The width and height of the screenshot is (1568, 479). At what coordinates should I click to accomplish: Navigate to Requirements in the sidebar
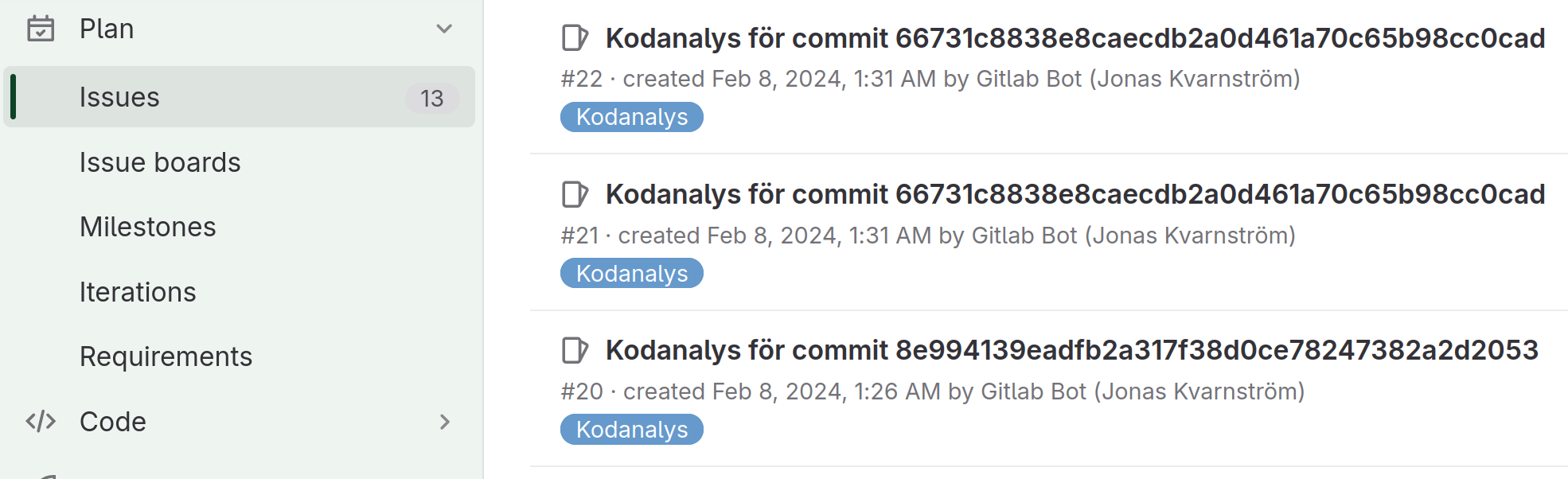click(166, 356)
